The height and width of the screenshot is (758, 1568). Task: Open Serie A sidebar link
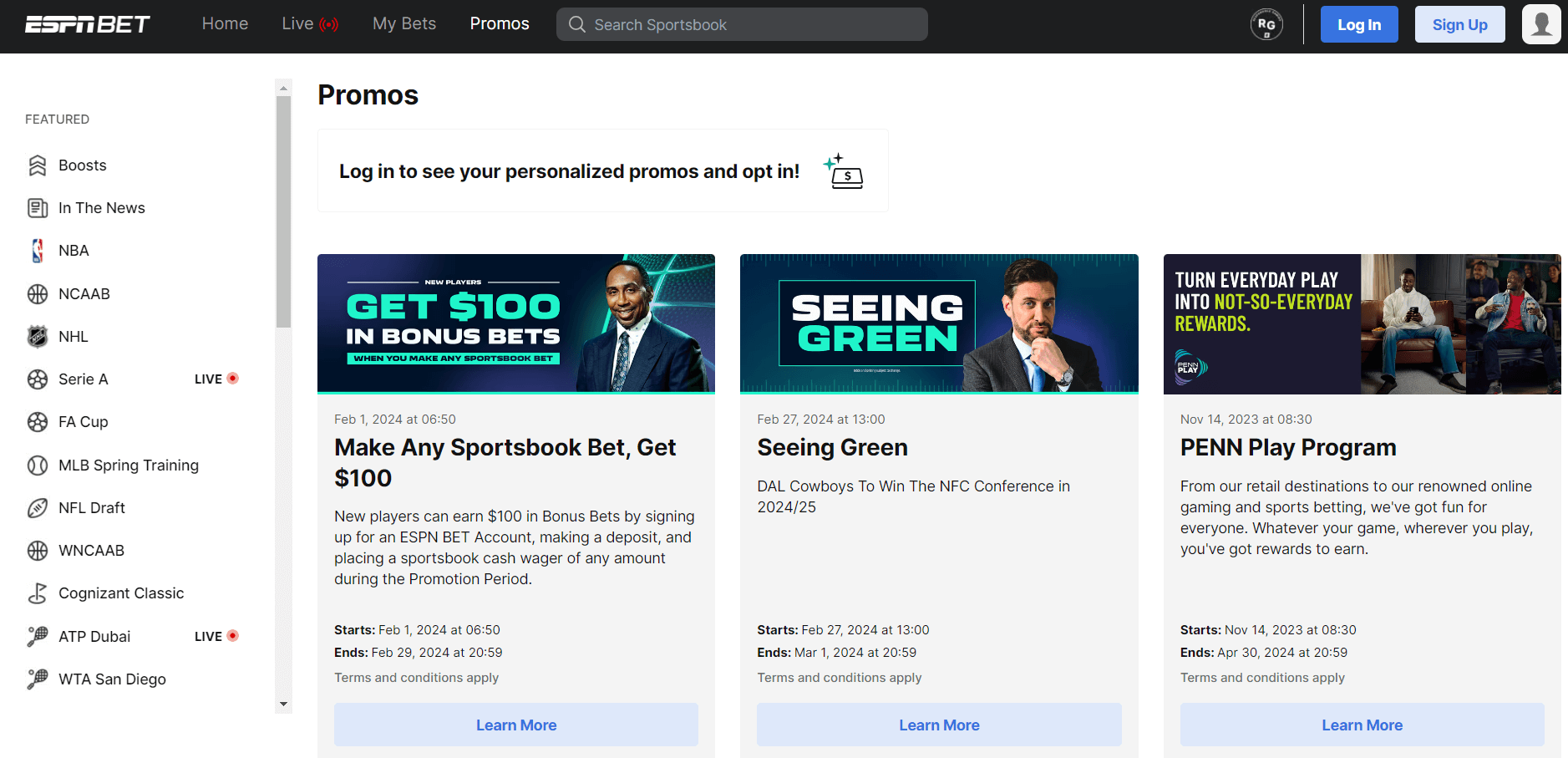[x=84, y=379]
